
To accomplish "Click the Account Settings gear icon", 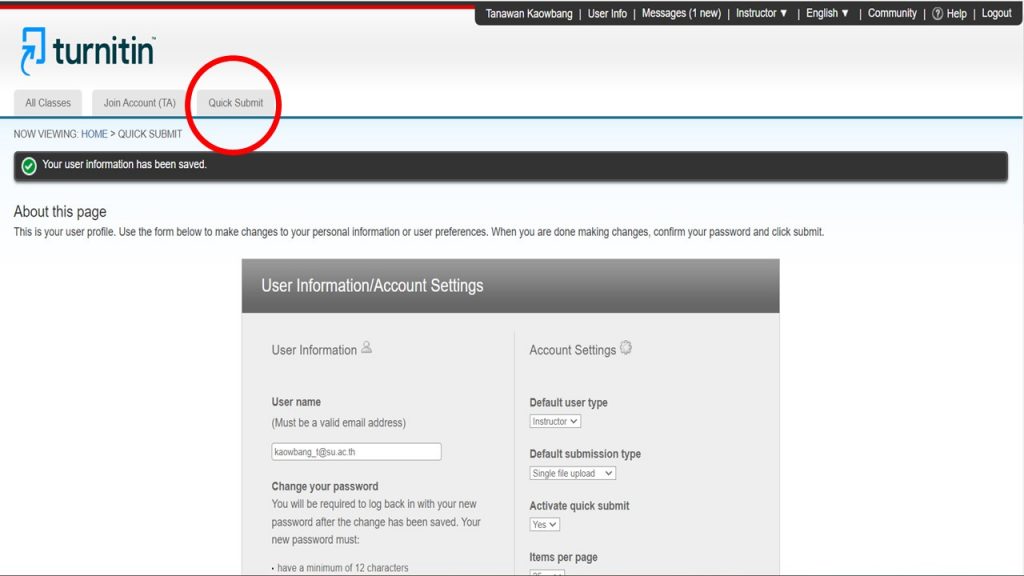I will [626, 347].
